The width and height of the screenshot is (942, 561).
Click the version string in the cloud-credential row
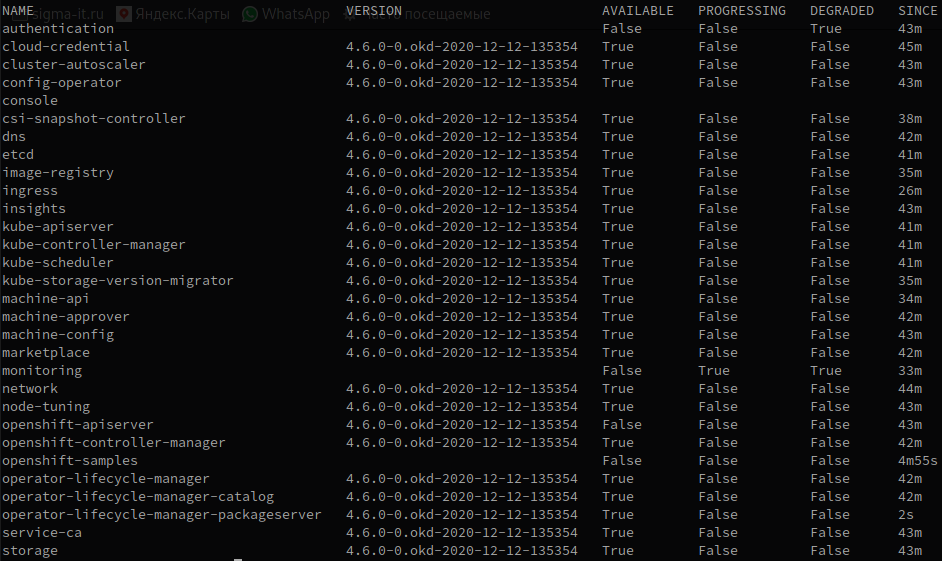(x=461, y=47)
